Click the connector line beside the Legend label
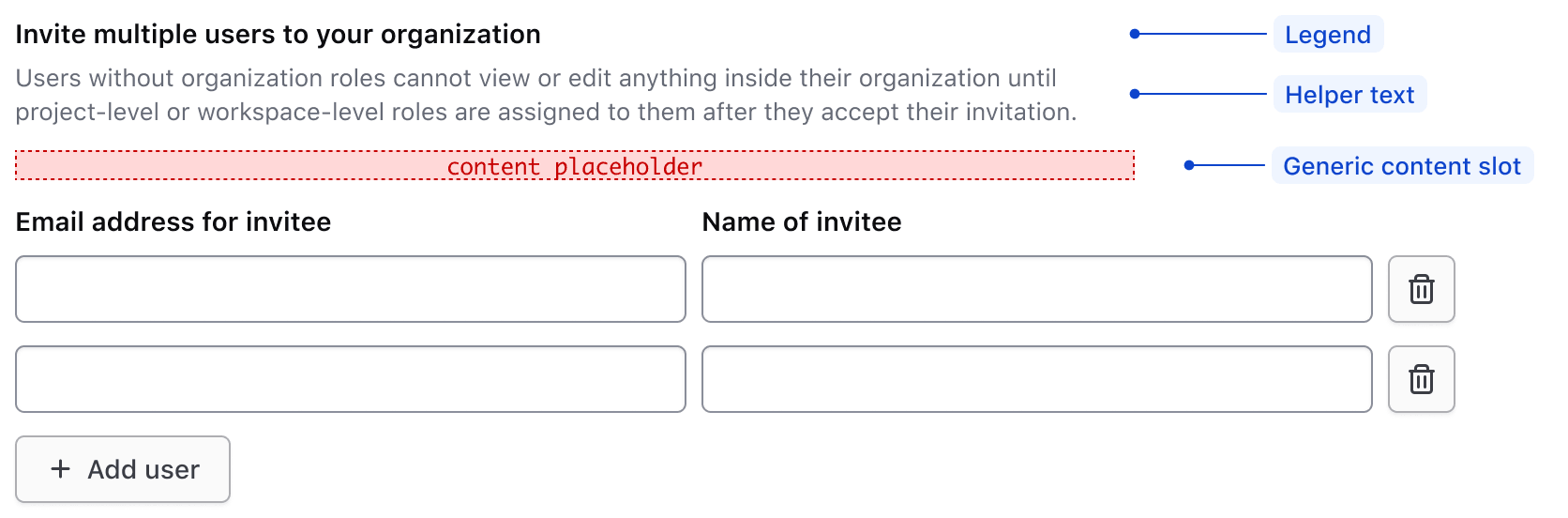The image size is (1568, 518). pyautogui.click(x=1205, y=34)
